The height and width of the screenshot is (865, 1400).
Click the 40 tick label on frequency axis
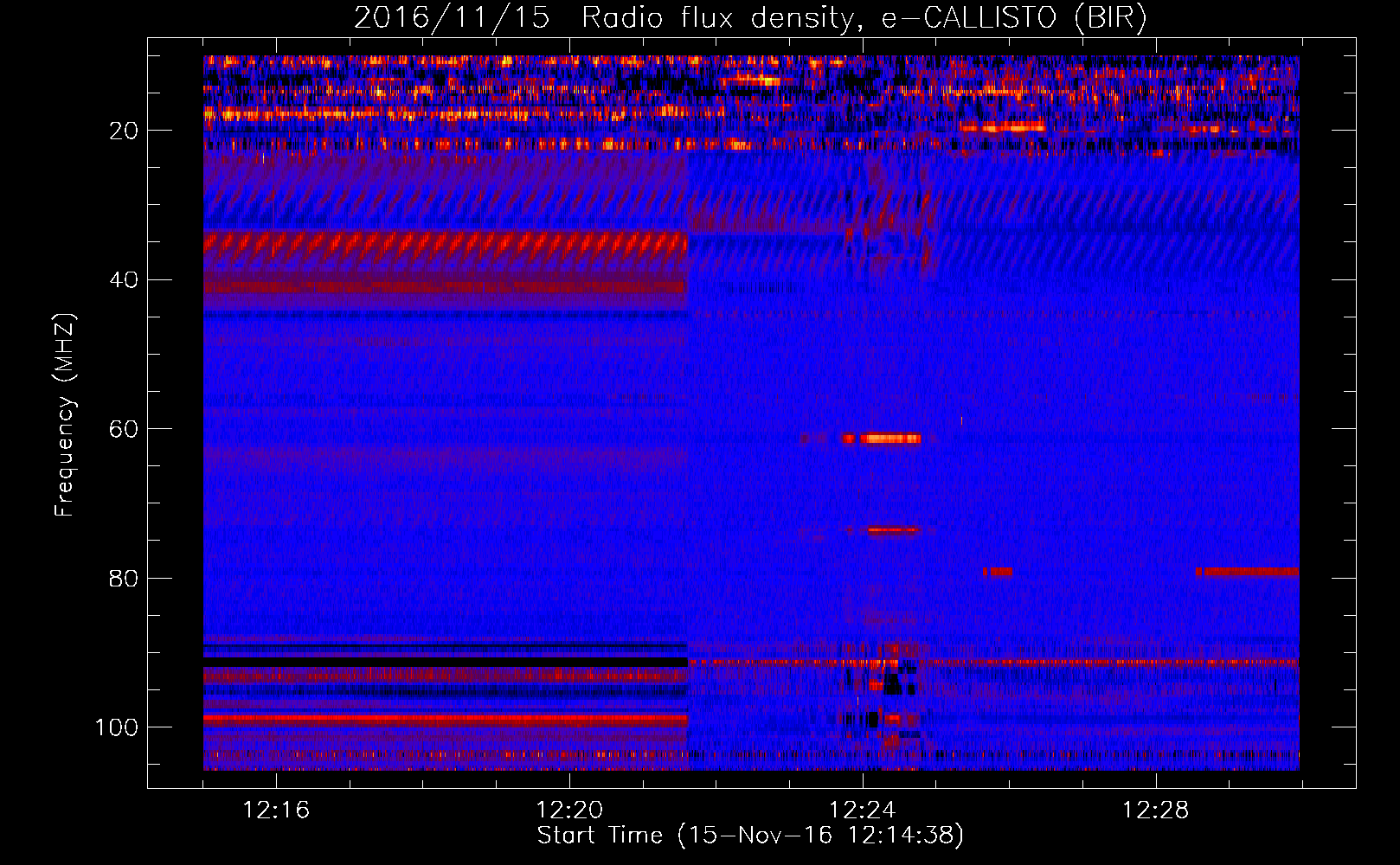[125, 280]
